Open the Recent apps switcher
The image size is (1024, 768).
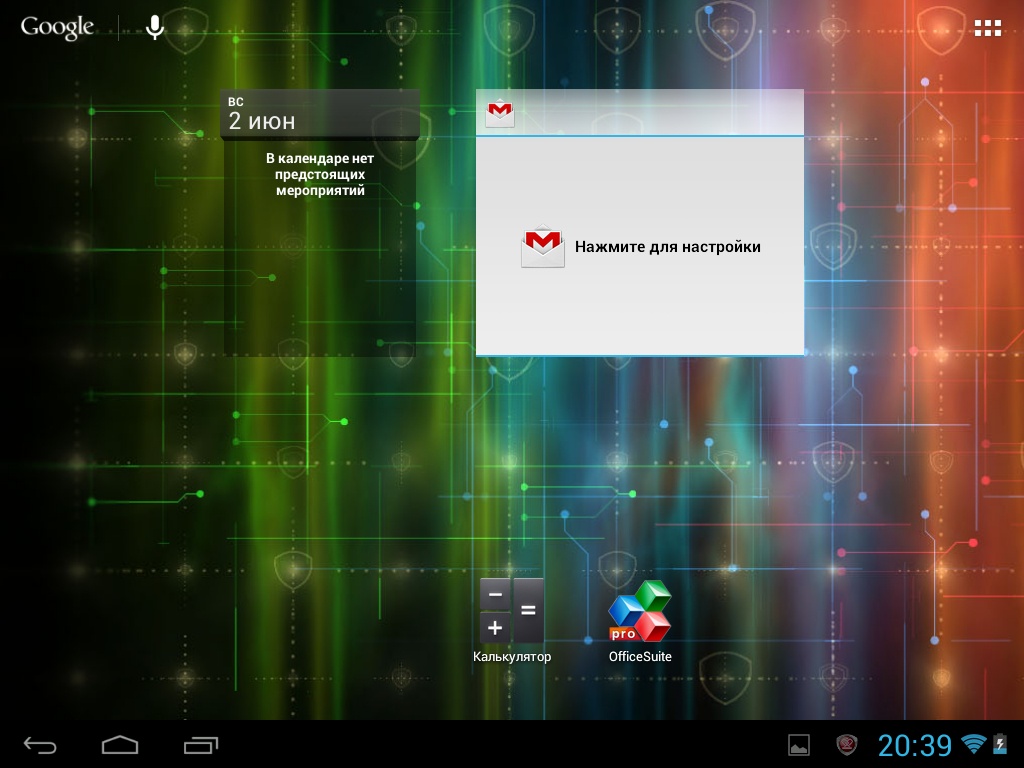coord(201,745)
